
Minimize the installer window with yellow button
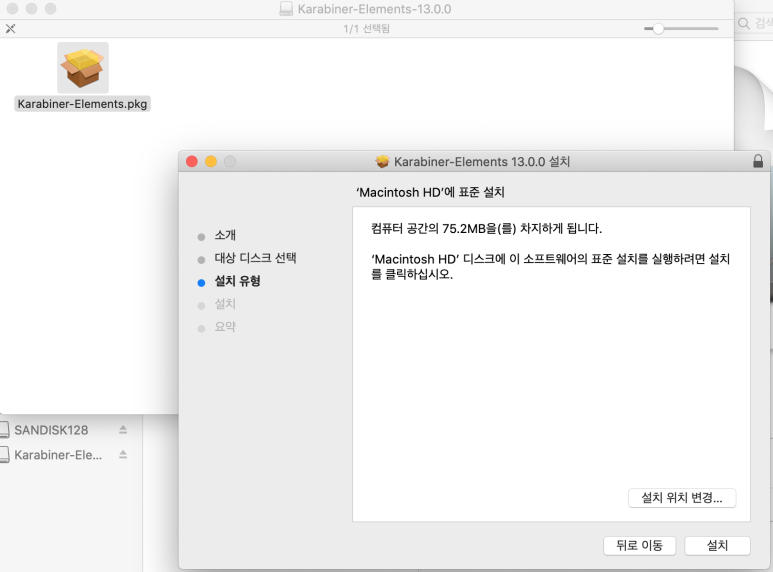(211, 161)
